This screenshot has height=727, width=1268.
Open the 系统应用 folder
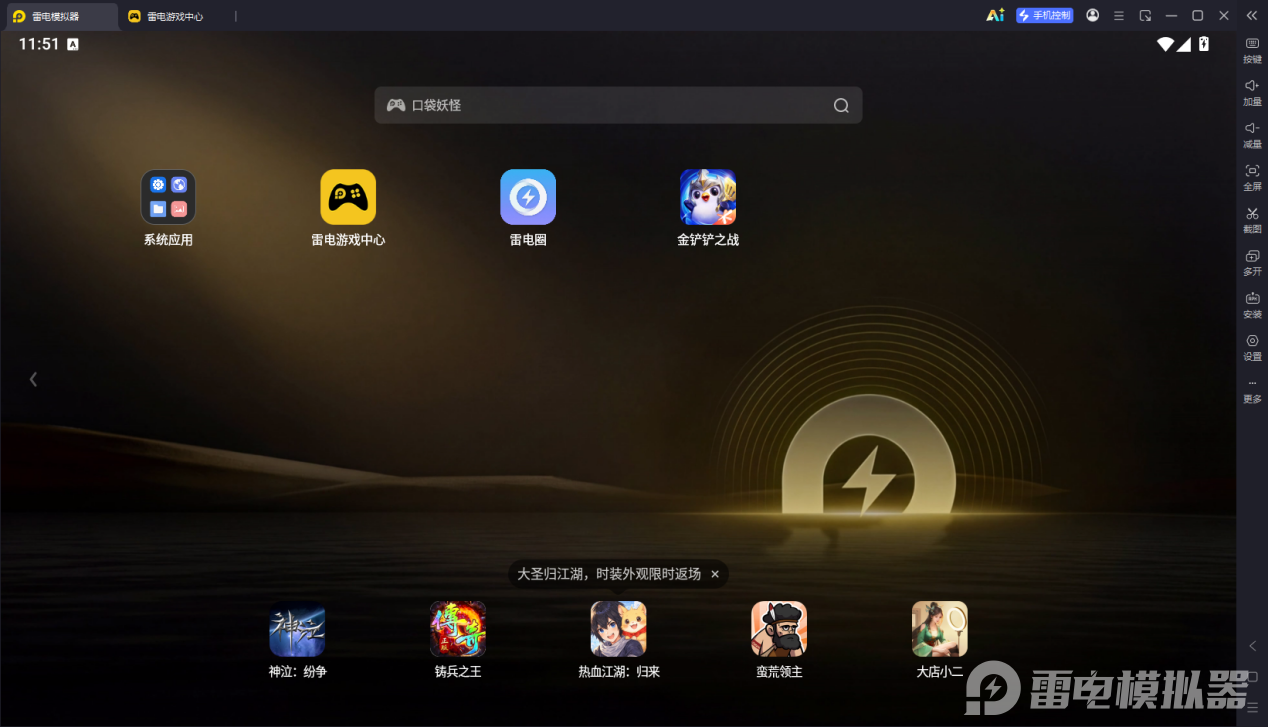click(168, 197)
